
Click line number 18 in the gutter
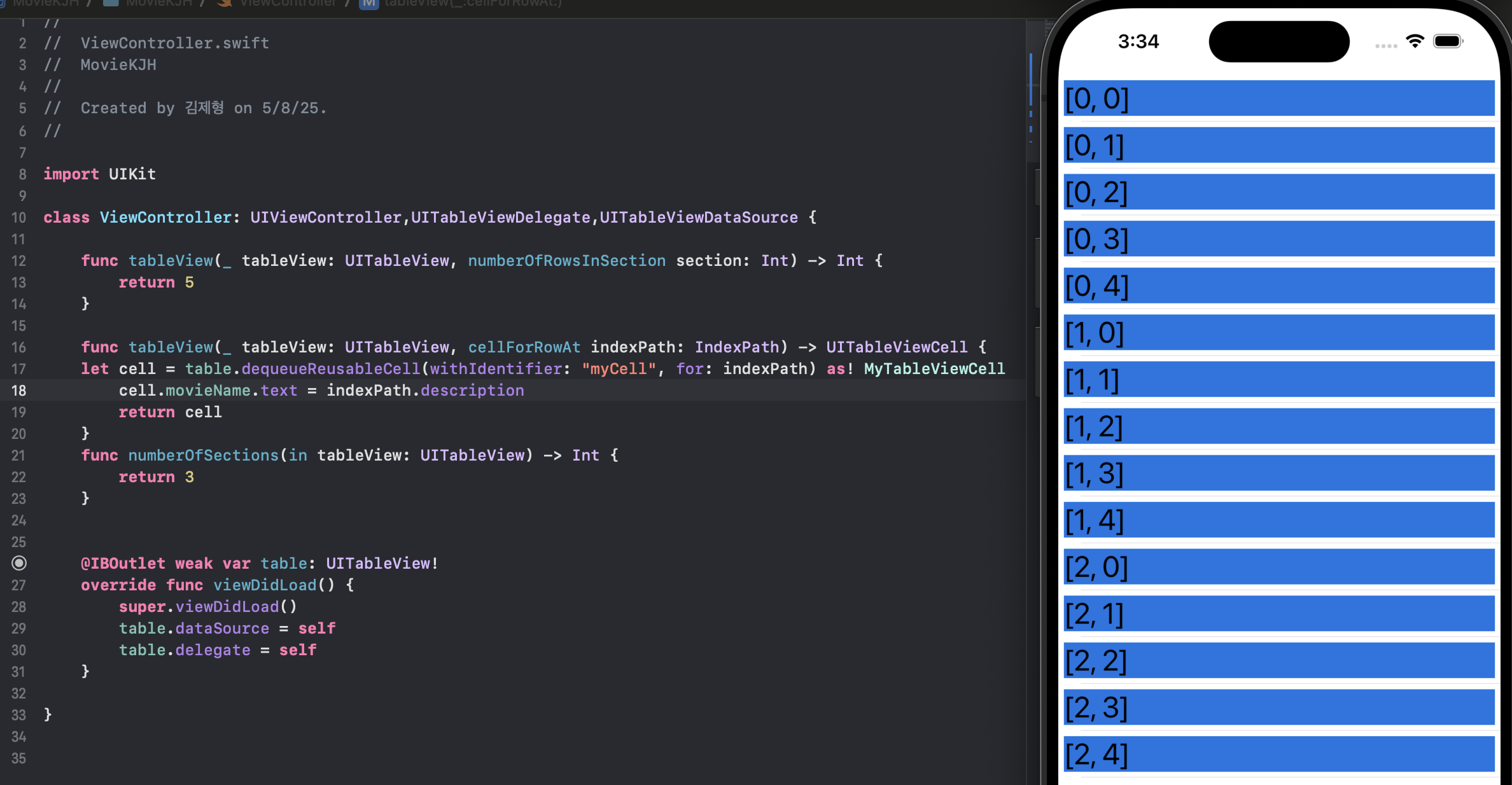(19, 391)
